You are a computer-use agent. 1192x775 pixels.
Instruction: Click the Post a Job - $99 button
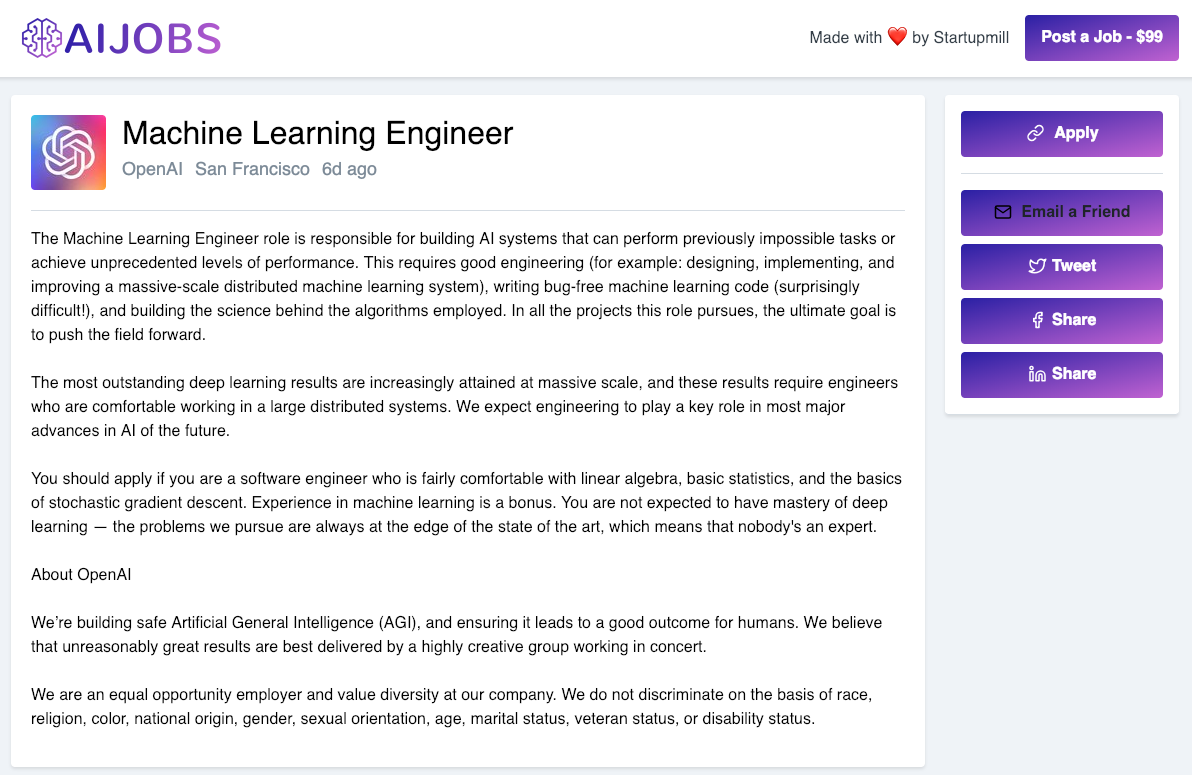pyautogui.click(x=1101, y=36)
